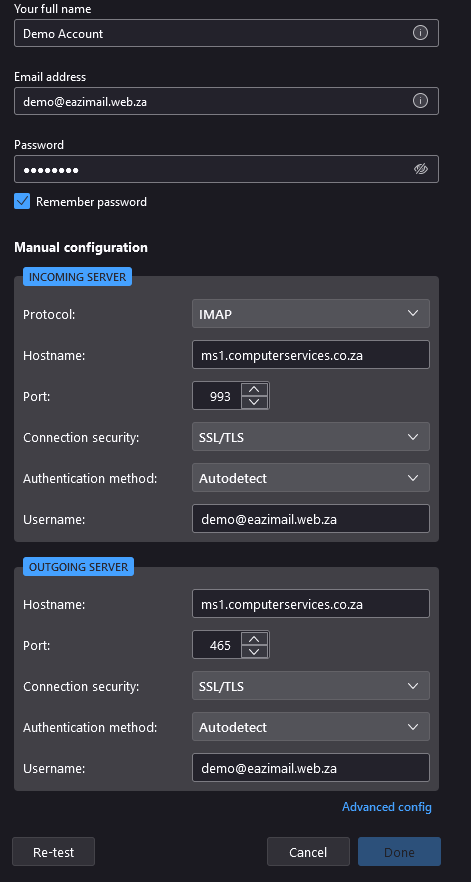Focus the outgoing server Username field
471x882 pixels.
tap(311, 768)
